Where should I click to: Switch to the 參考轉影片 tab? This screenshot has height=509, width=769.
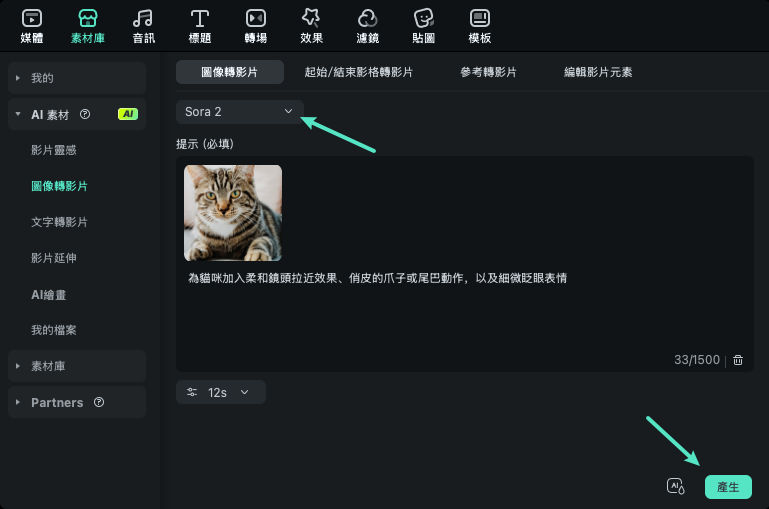(x=488, y=72)
